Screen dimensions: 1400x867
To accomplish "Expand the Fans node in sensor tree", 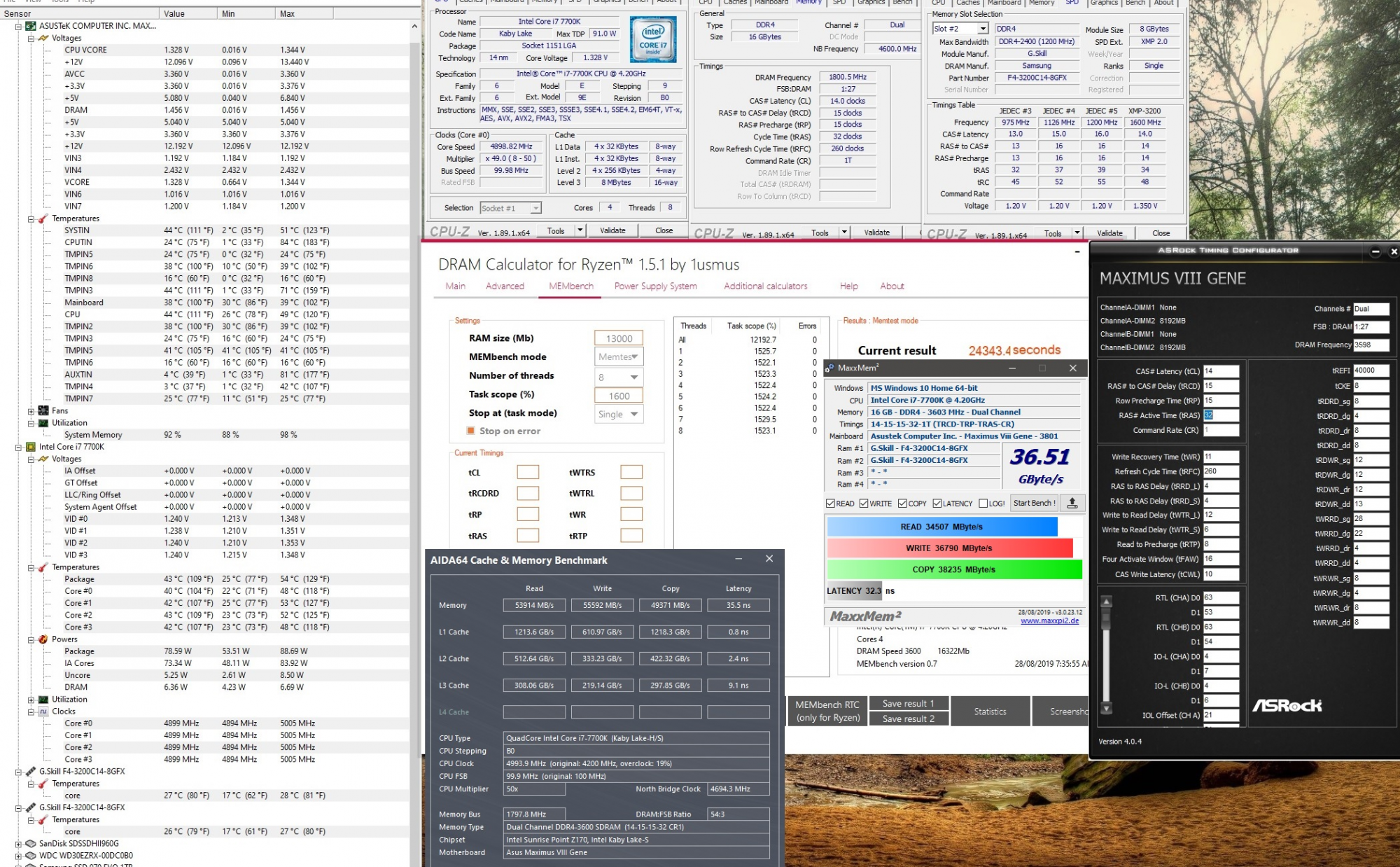I will (x=31, y=411).
